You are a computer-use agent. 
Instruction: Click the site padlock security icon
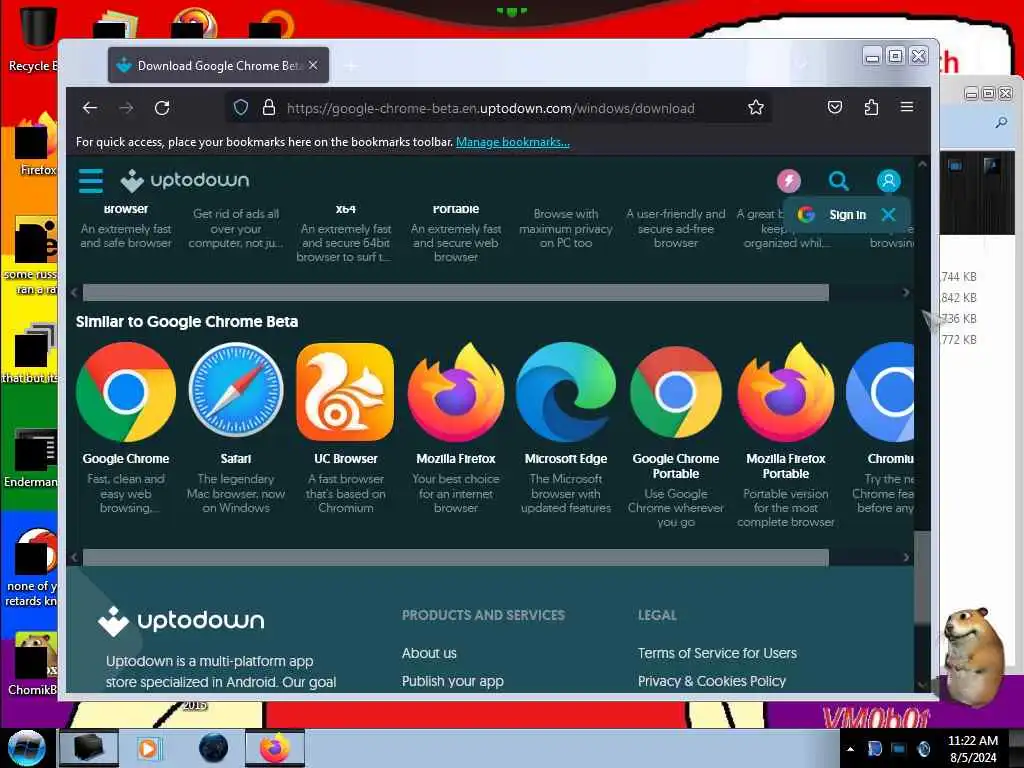[268, 108]
